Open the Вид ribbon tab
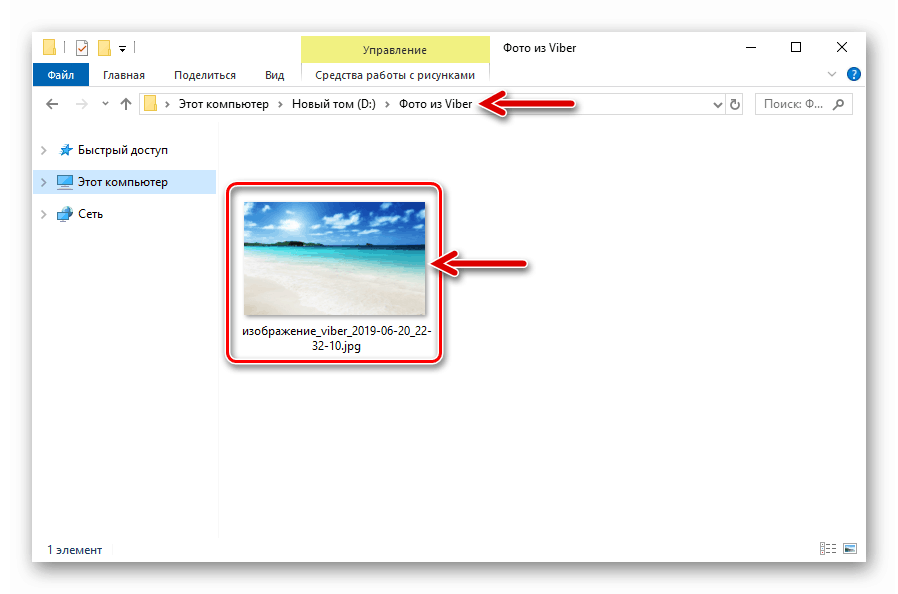 coord(274,75)
